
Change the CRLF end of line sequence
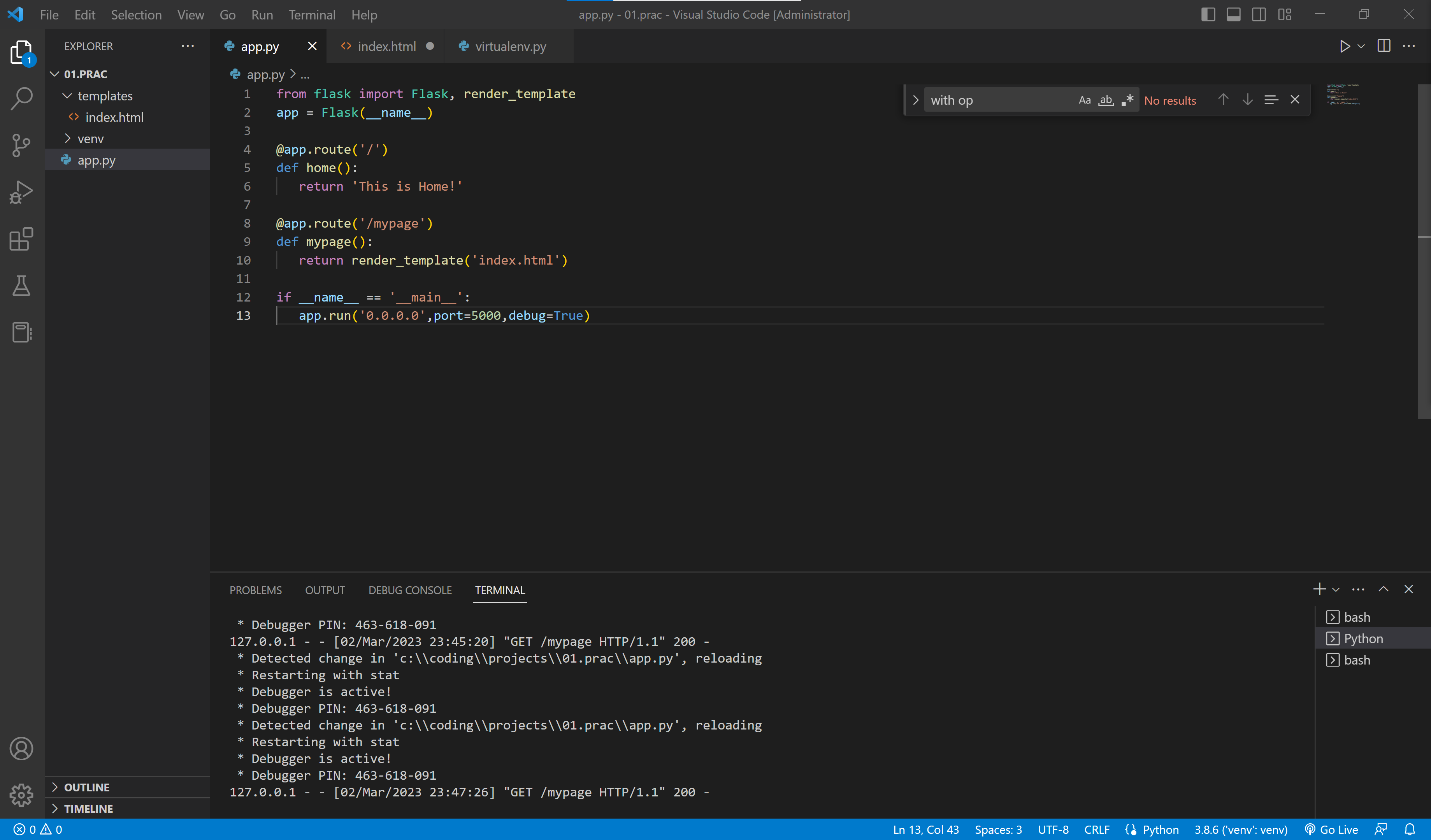click(x=1097, y=829)
